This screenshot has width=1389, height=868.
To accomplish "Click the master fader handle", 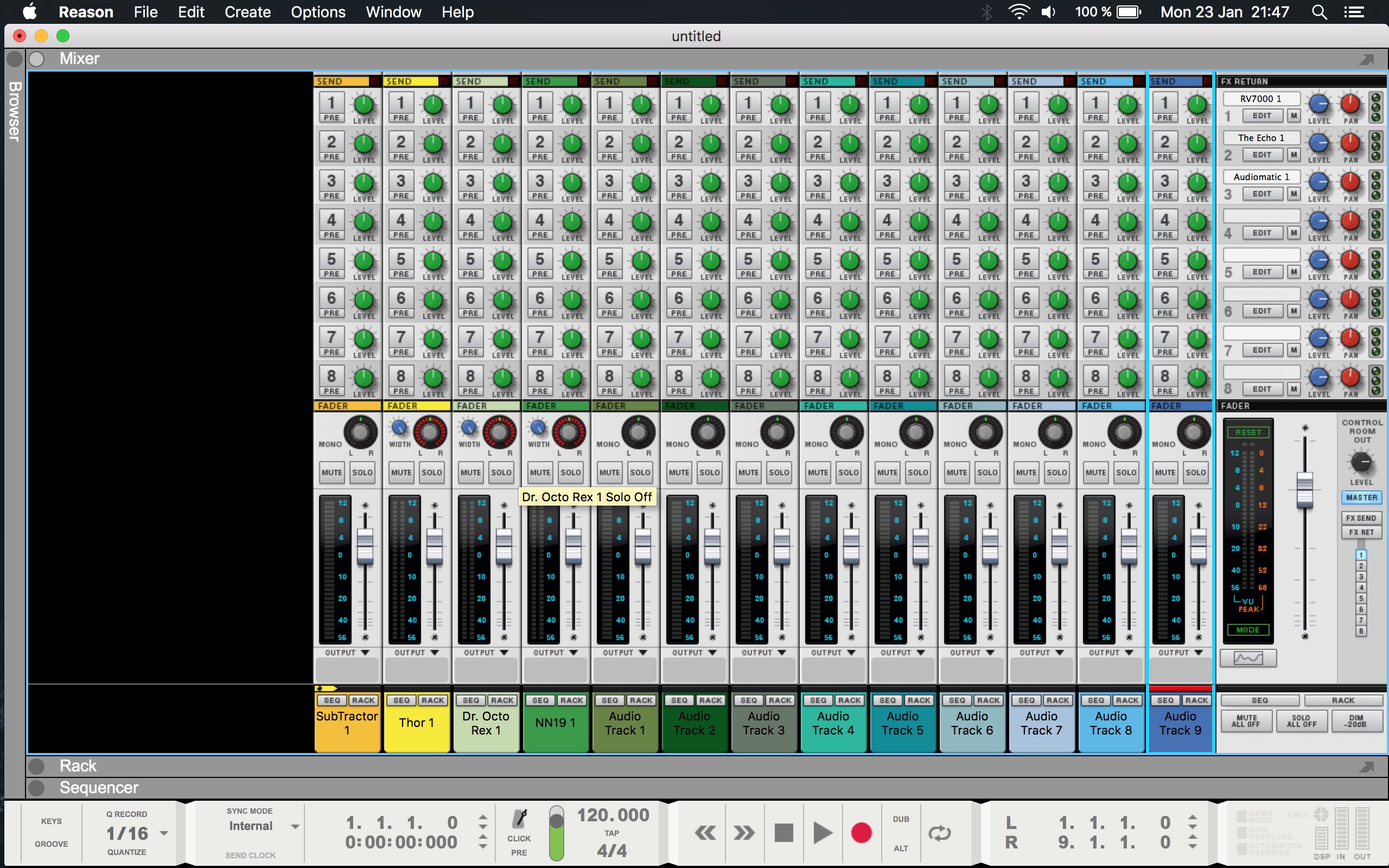I will point(1304,490).
